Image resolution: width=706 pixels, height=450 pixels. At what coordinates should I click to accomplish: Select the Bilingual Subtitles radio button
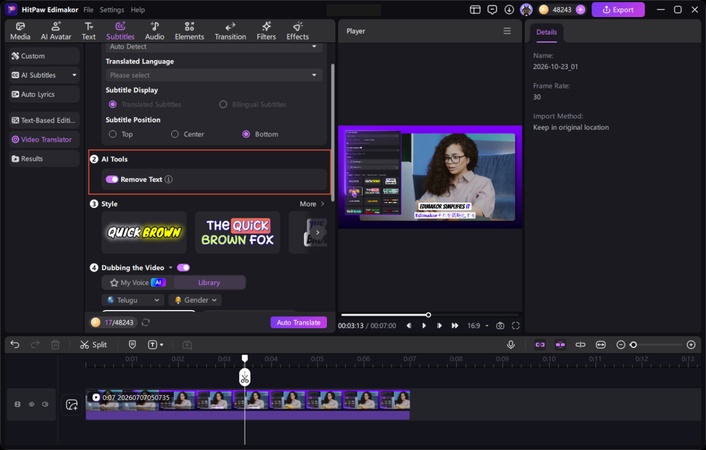pos(223,104)
